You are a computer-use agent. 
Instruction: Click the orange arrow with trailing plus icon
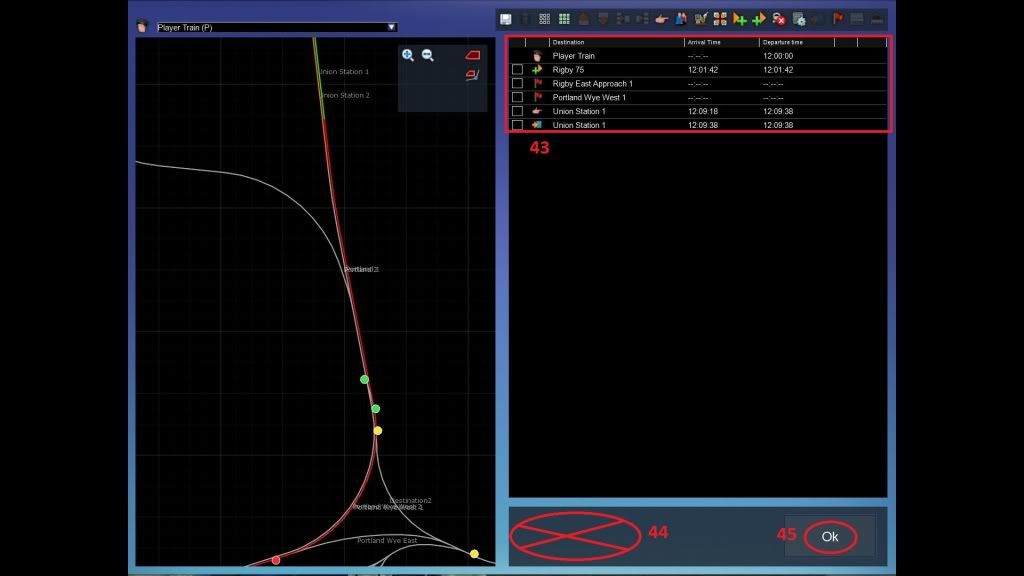pyautogui.click(x=739, y=19)
